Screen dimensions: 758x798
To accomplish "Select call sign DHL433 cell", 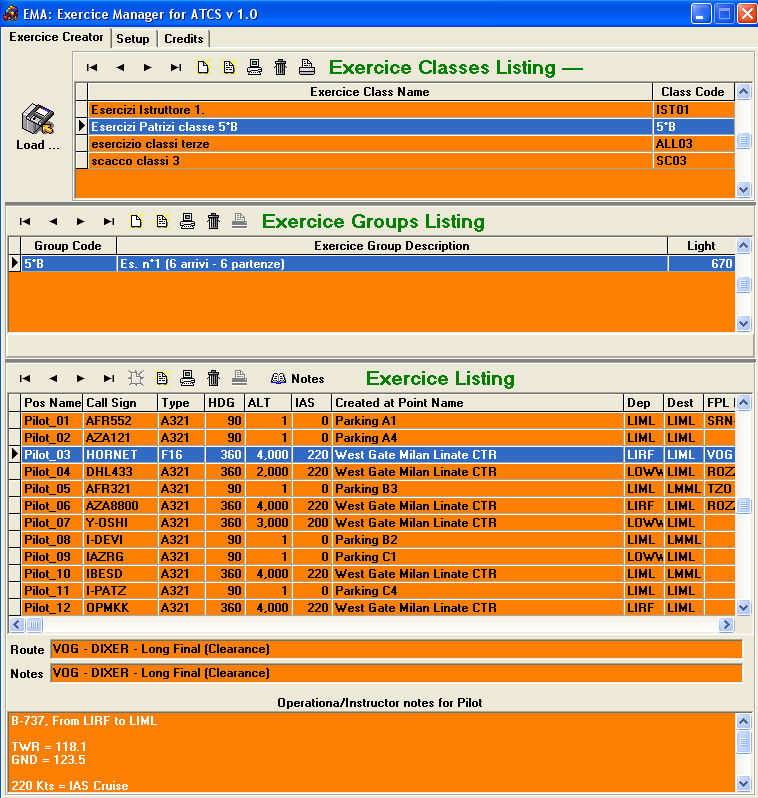I will click(x=120, y=472).
